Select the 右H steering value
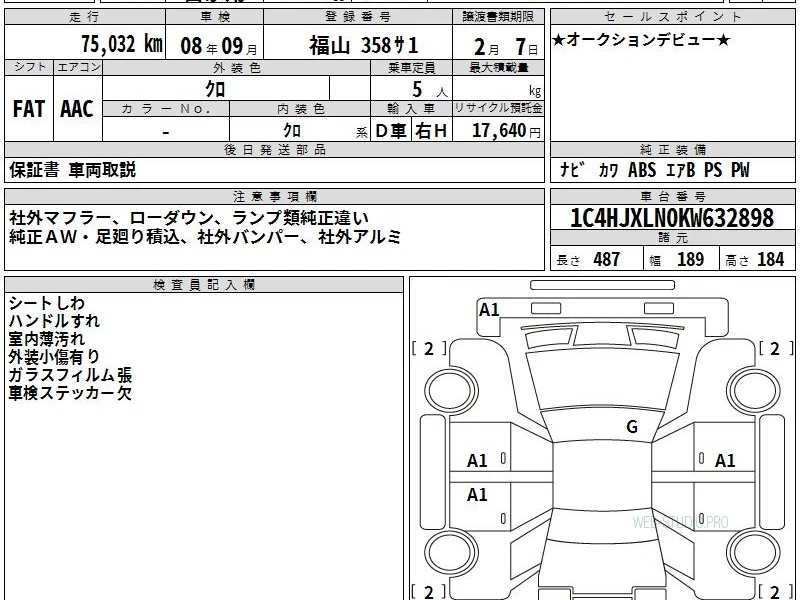800x600 pixels. pyautogui.click(x=432, y=131)
